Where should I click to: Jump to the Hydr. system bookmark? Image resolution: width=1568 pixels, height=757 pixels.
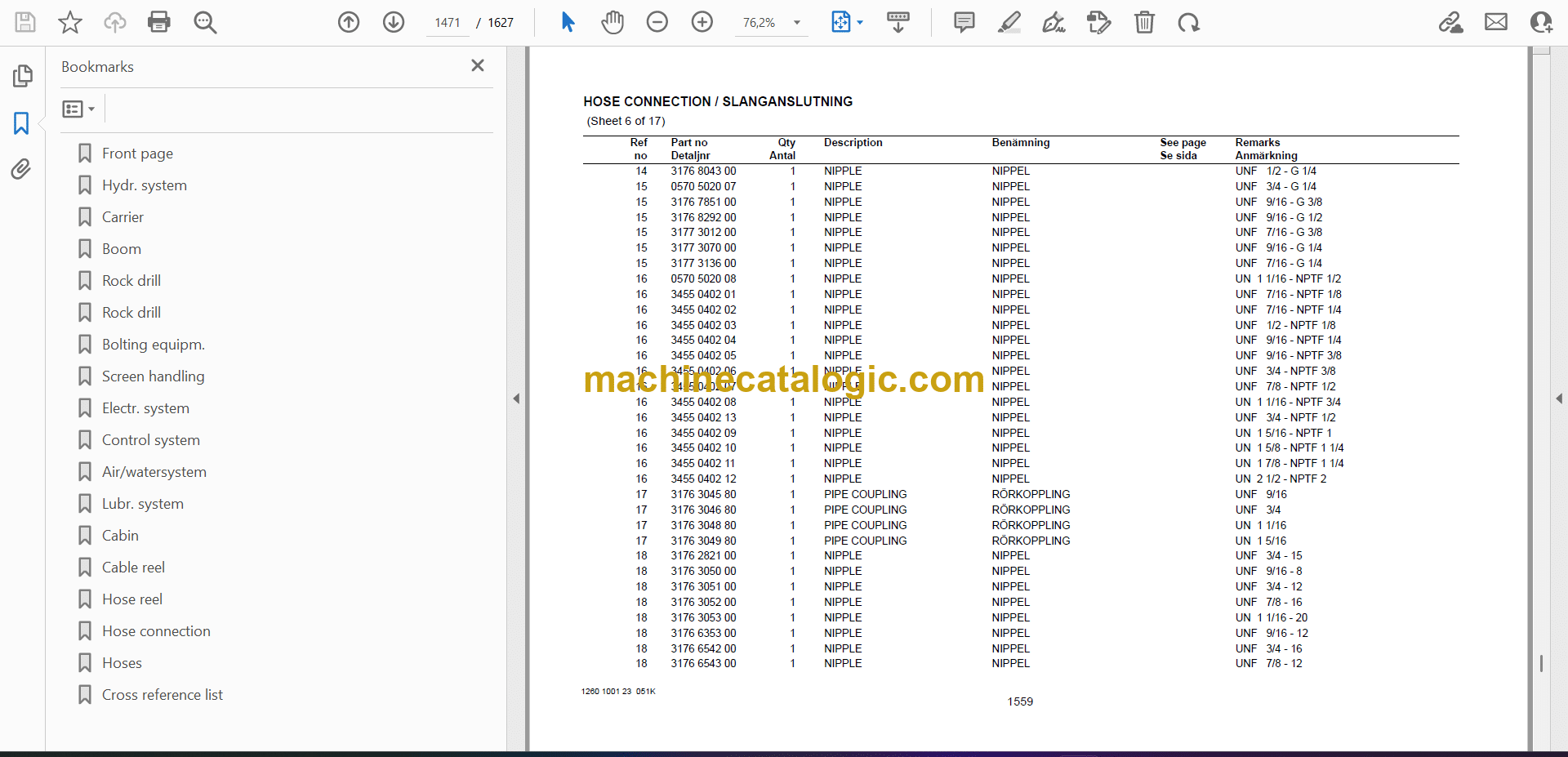click(x=144, y=185)
